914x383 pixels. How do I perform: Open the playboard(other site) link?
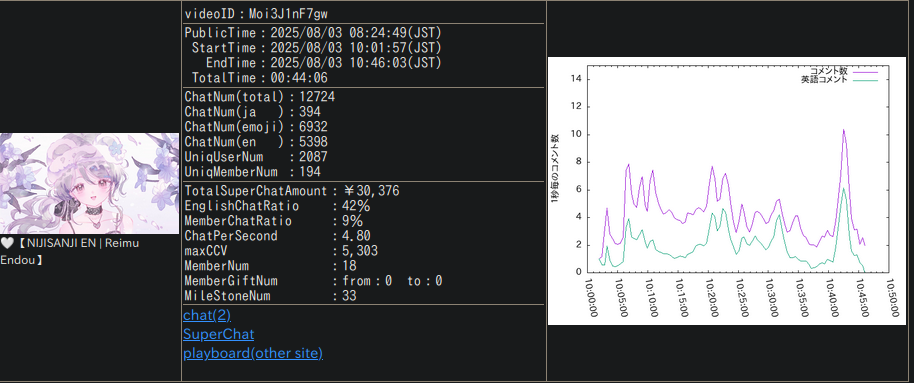[253, 353]
